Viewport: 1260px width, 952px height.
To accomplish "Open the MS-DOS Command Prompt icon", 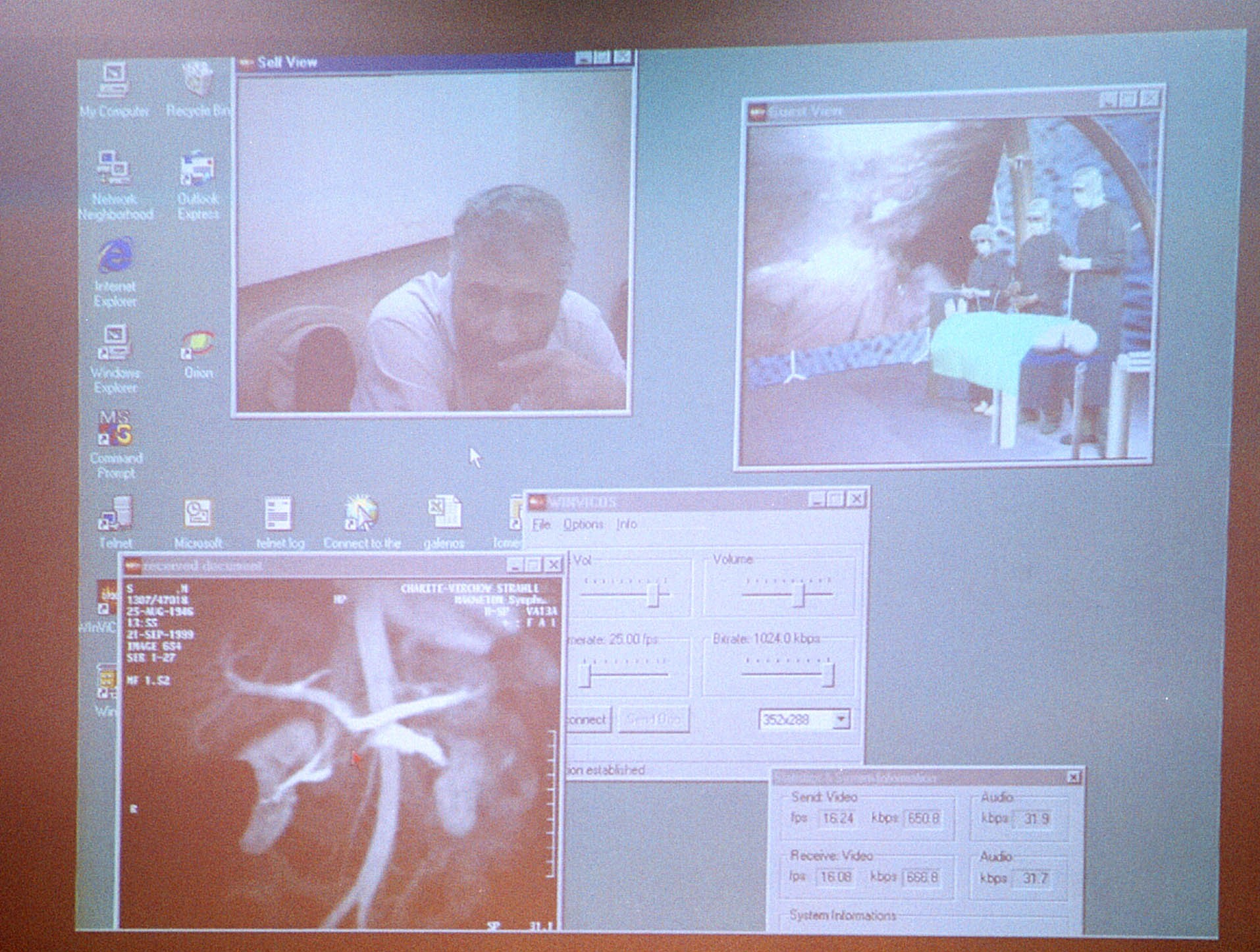I will (115, 444).
